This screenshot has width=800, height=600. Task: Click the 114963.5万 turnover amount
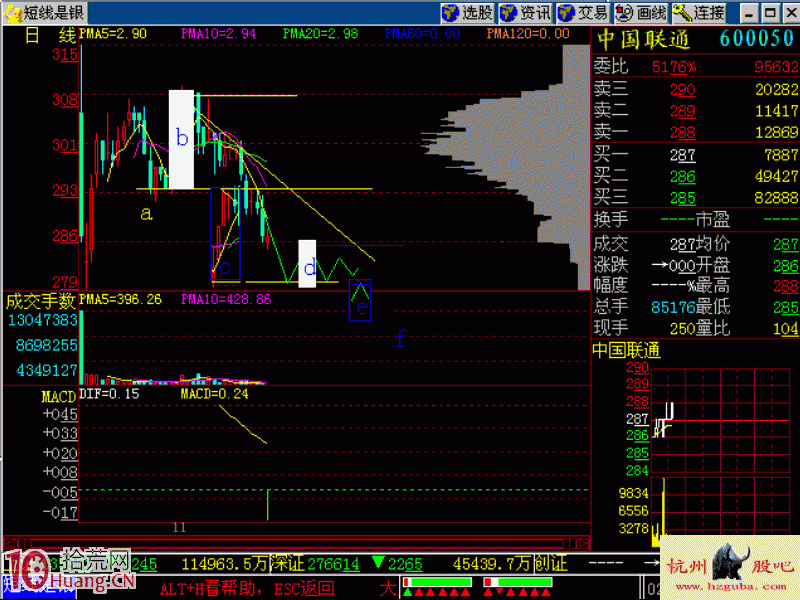click(x=224, y=564)
